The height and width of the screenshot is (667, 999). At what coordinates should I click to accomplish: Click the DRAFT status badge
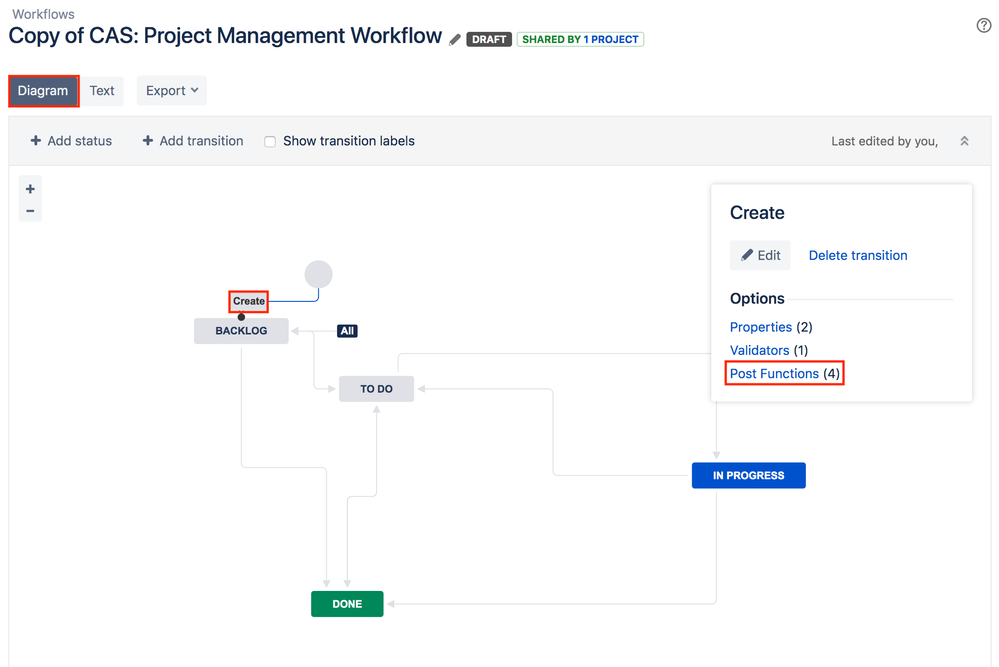point(489,39)
